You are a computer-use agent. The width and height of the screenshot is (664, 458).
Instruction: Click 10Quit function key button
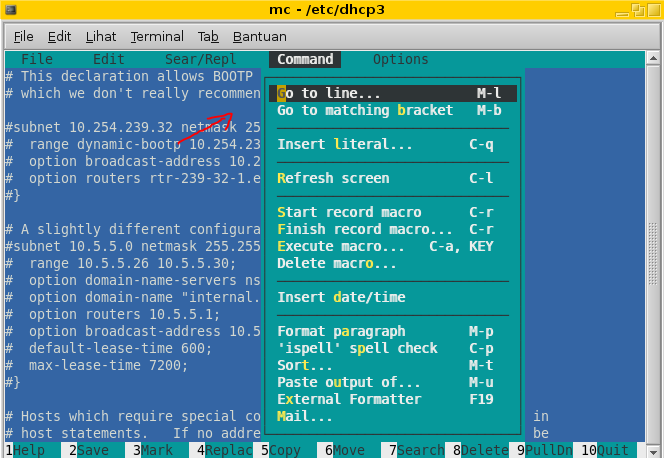click(x=605, y=450)
